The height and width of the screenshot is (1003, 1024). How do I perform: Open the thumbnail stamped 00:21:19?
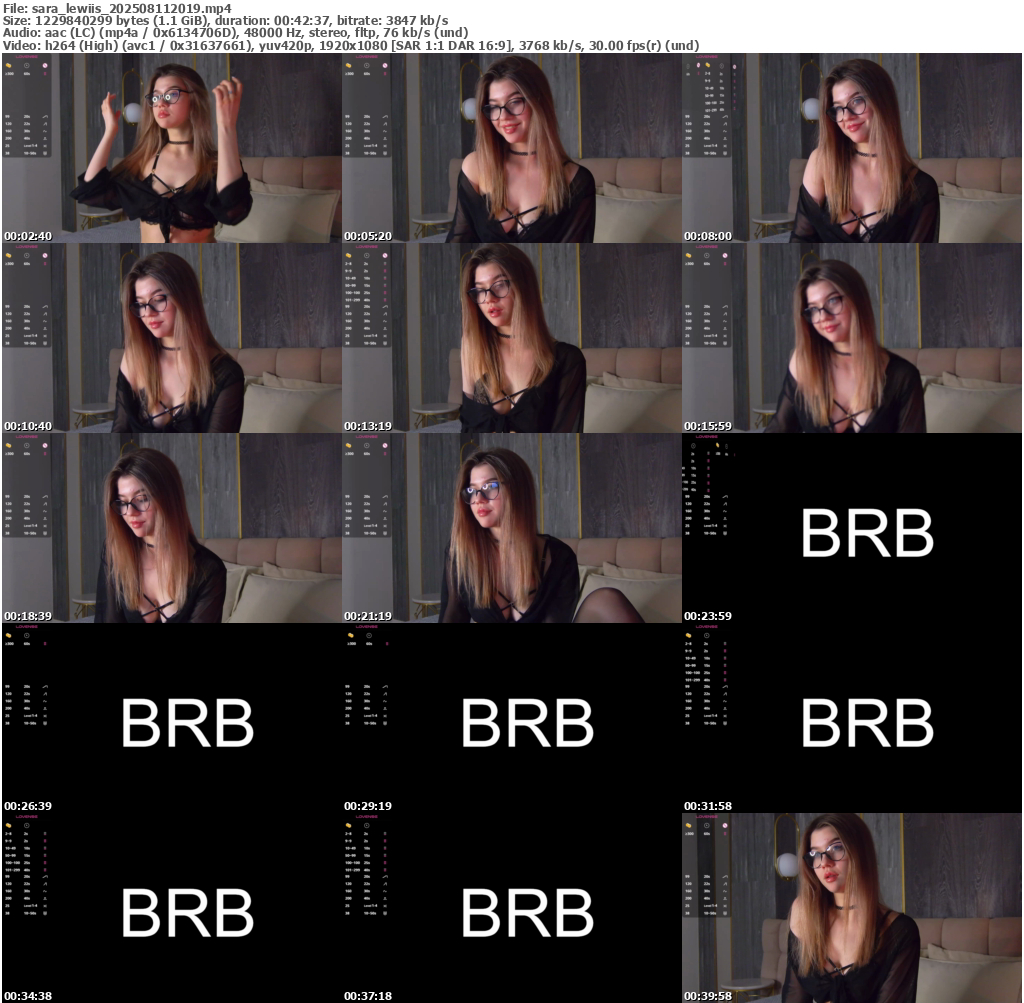512,528
